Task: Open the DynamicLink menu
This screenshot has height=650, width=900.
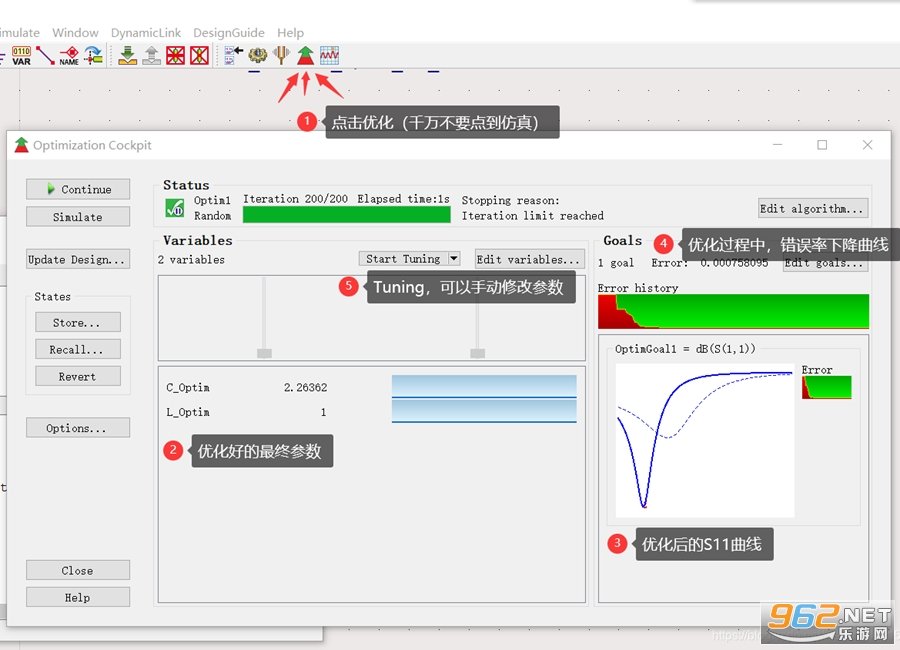Action: 146,33
